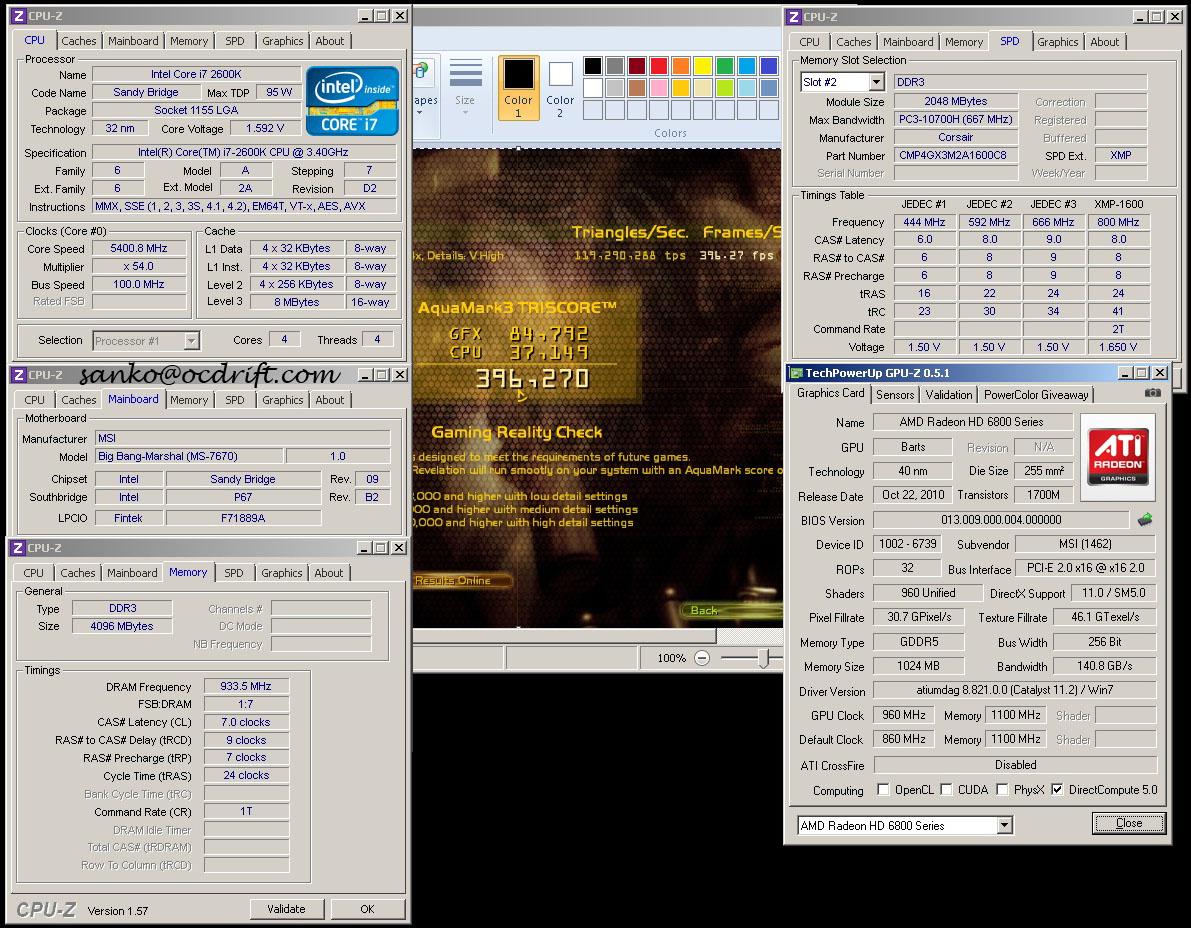This screenshot has height=928, width=1191.
Task: Enable the CUDA checkbox
Action: pos(946,789)
